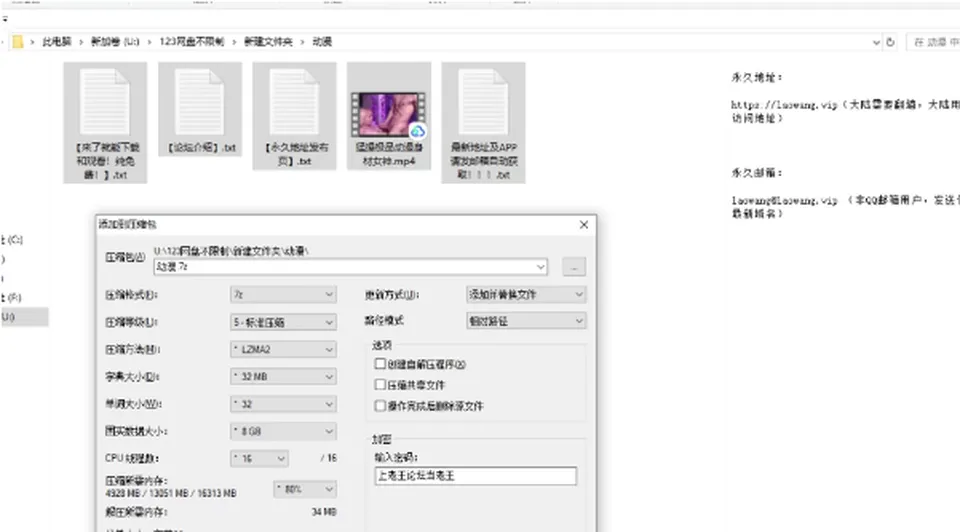Expand the address bar history dropdown
Image resolution: width=960 pixels, height=532 pixels.
[x=876, y=42]
